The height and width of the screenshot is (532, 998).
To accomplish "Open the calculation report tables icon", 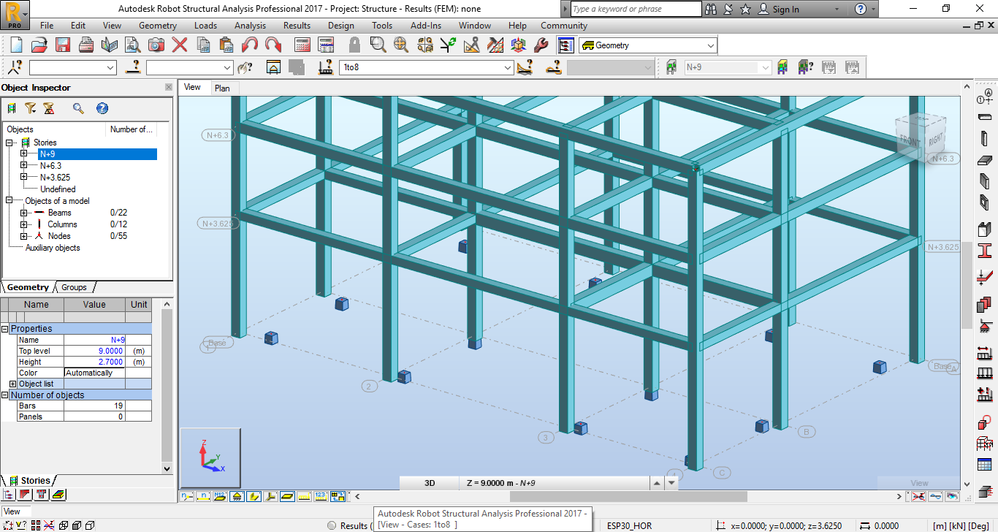I will 326,45.
